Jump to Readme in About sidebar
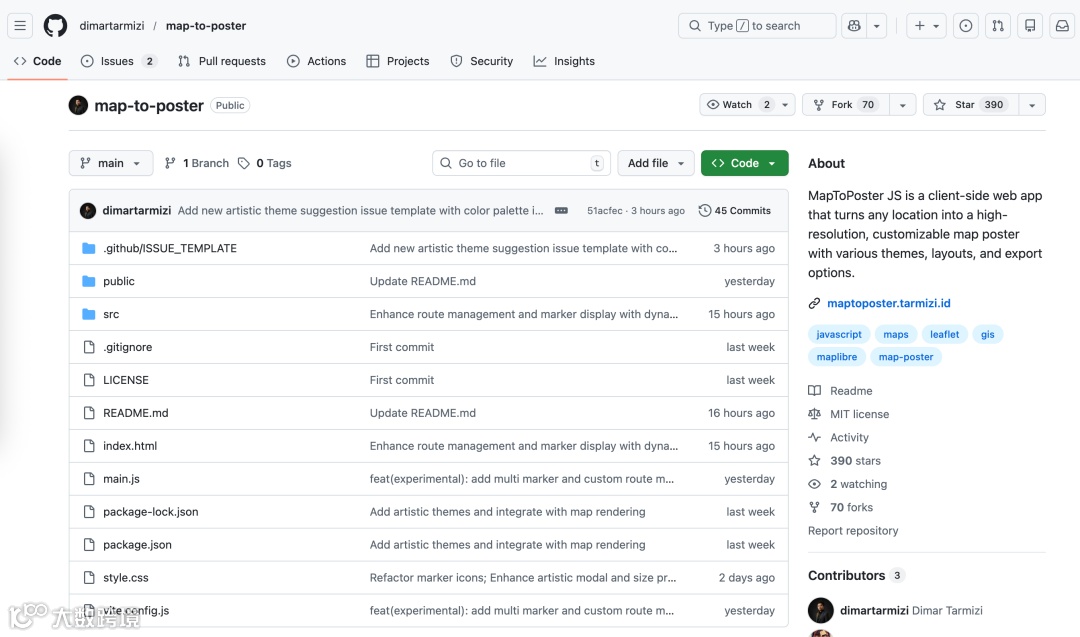Image resolution: width=1080 pixels, height=637 pixels. [840, 390]
